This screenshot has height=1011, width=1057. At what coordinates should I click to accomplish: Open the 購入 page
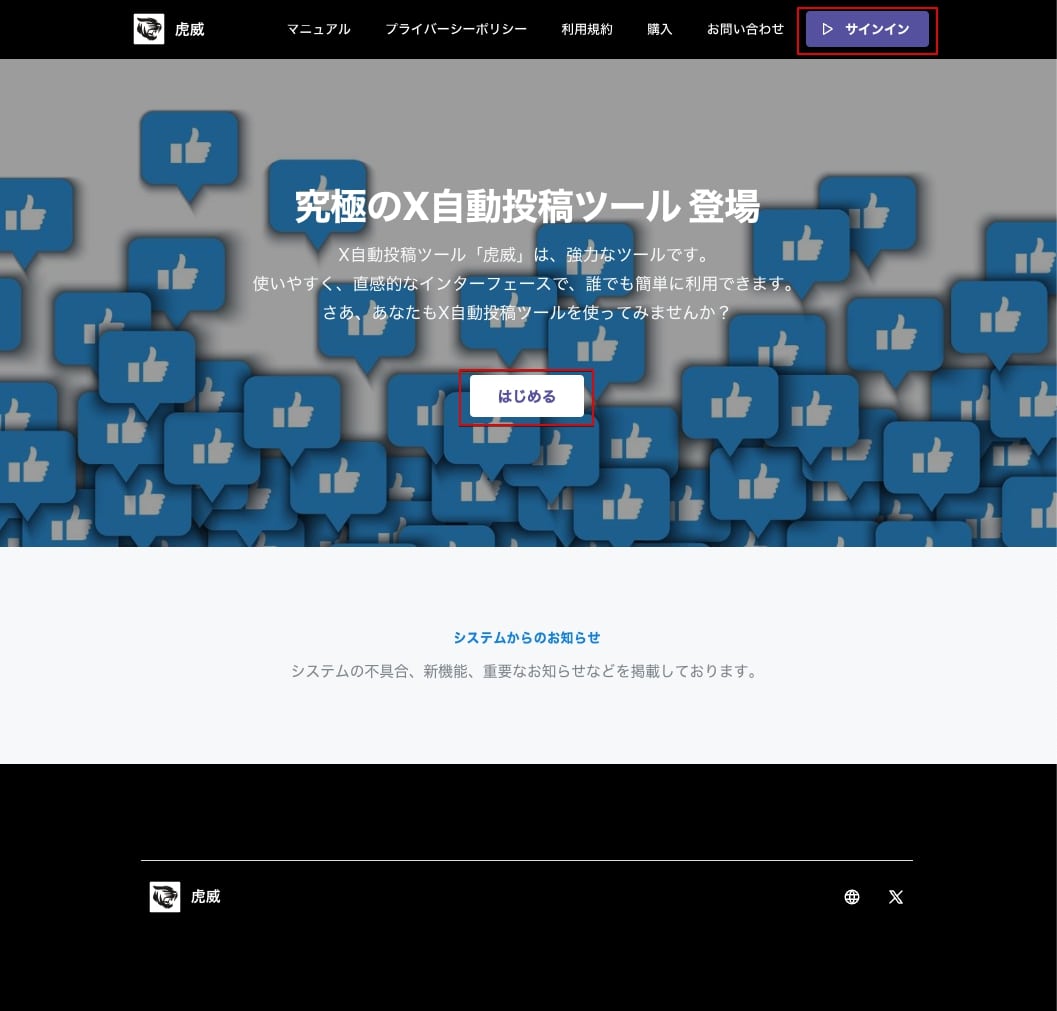click(659, 29)
